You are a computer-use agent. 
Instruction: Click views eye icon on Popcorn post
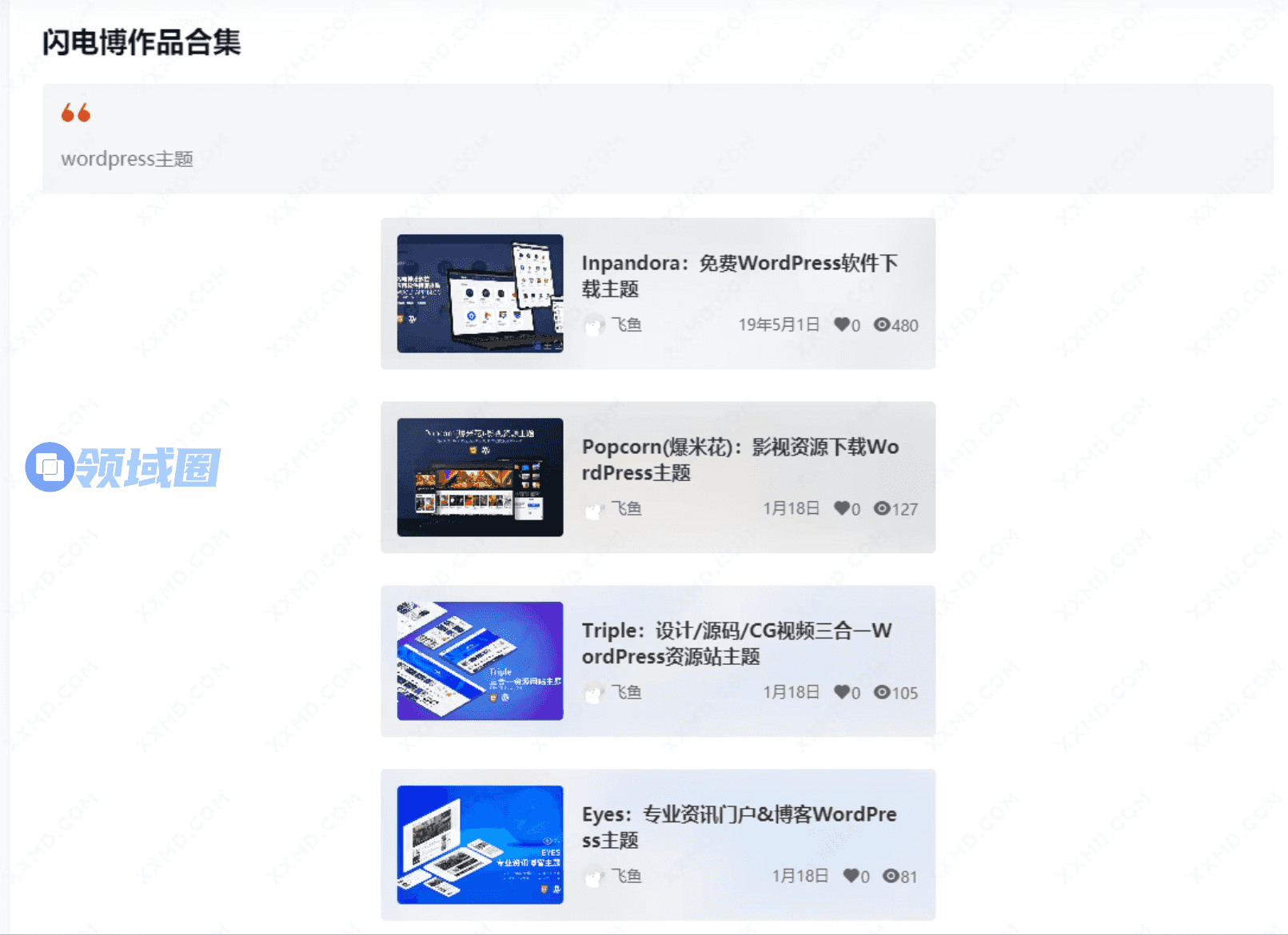[881, 508]
